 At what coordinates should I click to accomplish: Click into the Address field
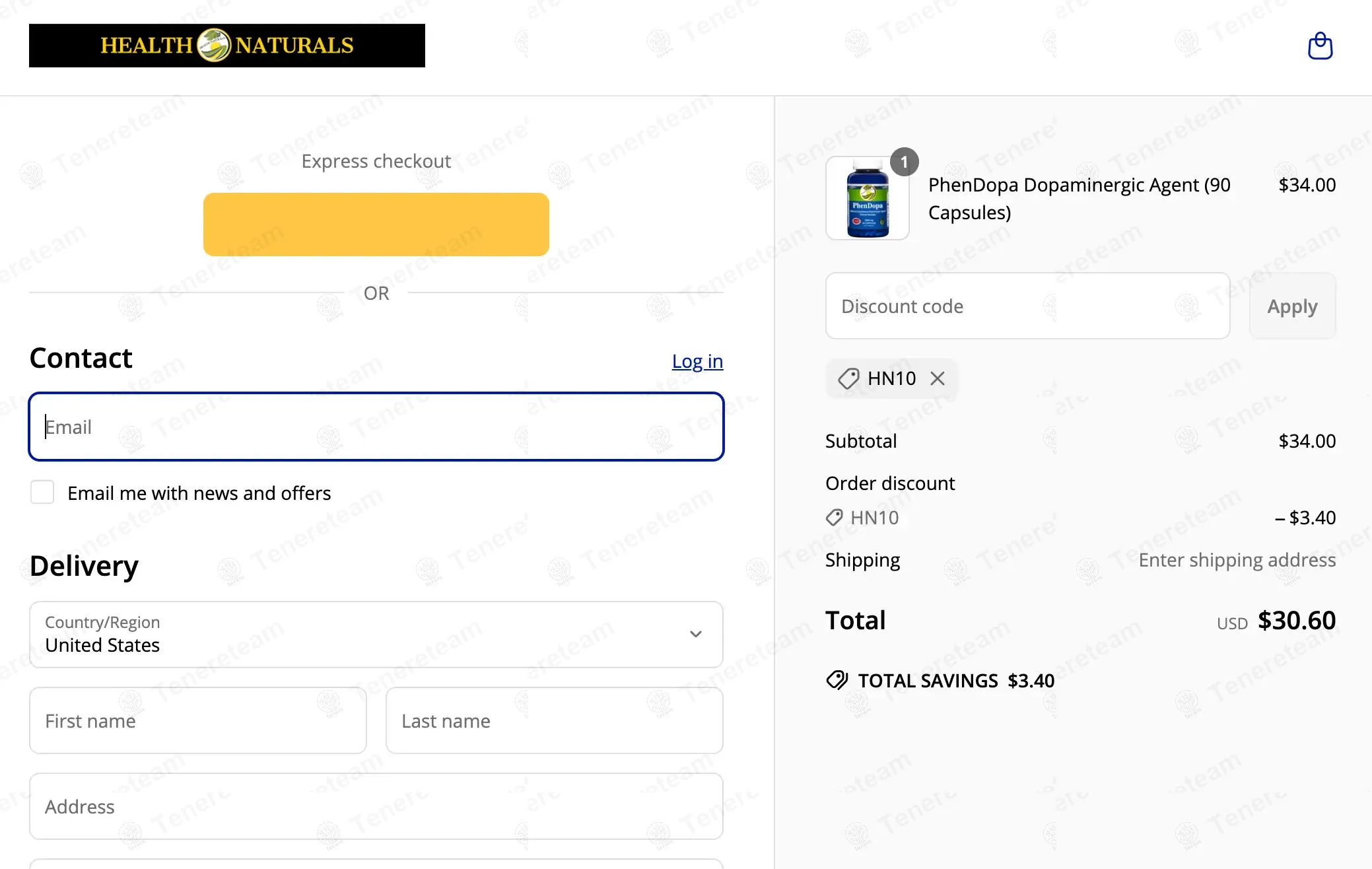376,806
